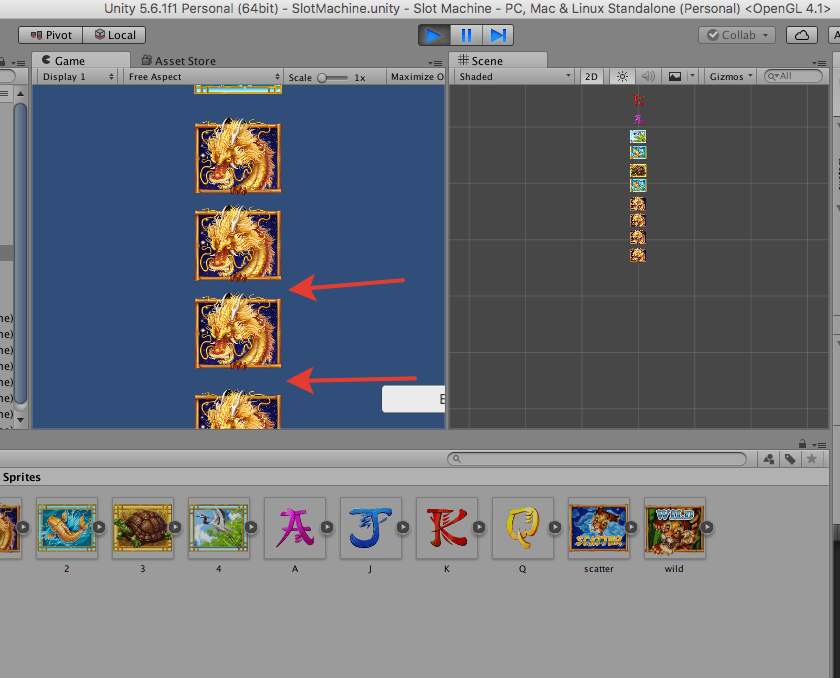This screenshot has height=678, width=840.
Task: Switch to the Scene tab
Action: 497,61
